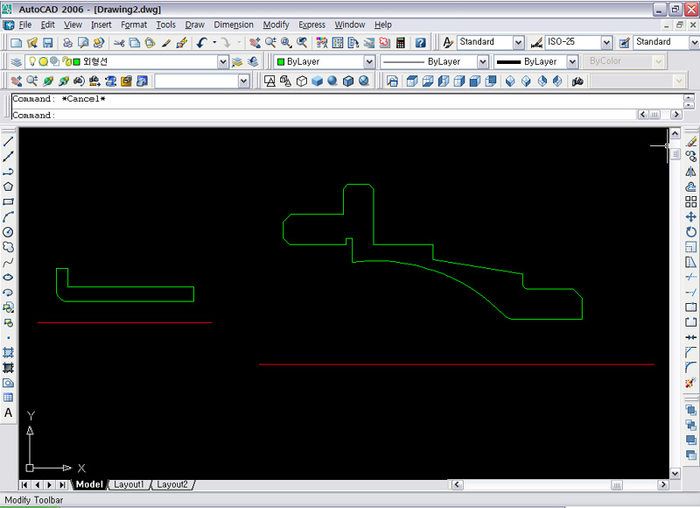Open the text style Standard dropdown
The height and width of the screenshot is (508, 700).
coord(518,43)
